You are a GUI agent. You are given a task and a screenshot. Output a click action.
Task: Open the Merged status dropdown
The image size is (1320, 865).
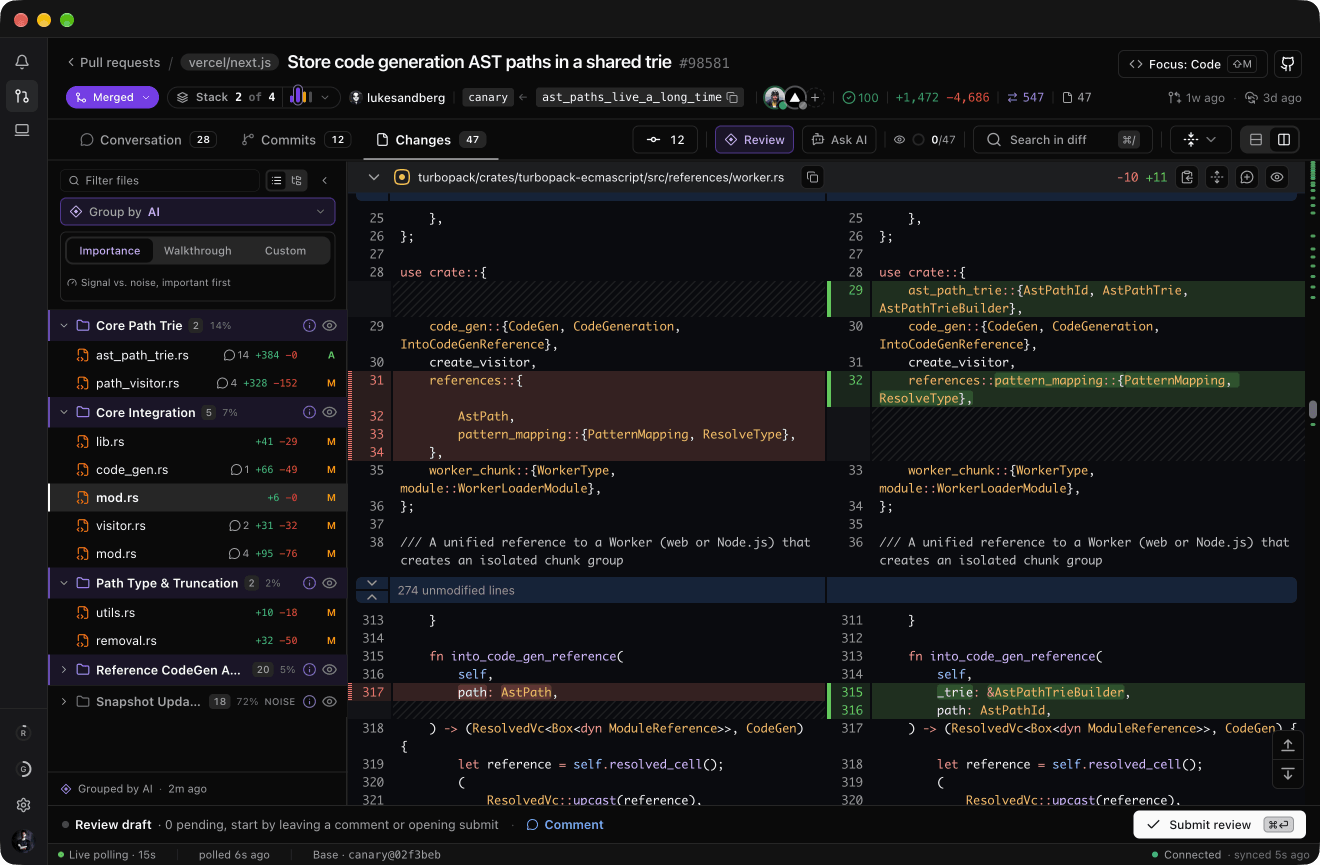click(112, 97)
